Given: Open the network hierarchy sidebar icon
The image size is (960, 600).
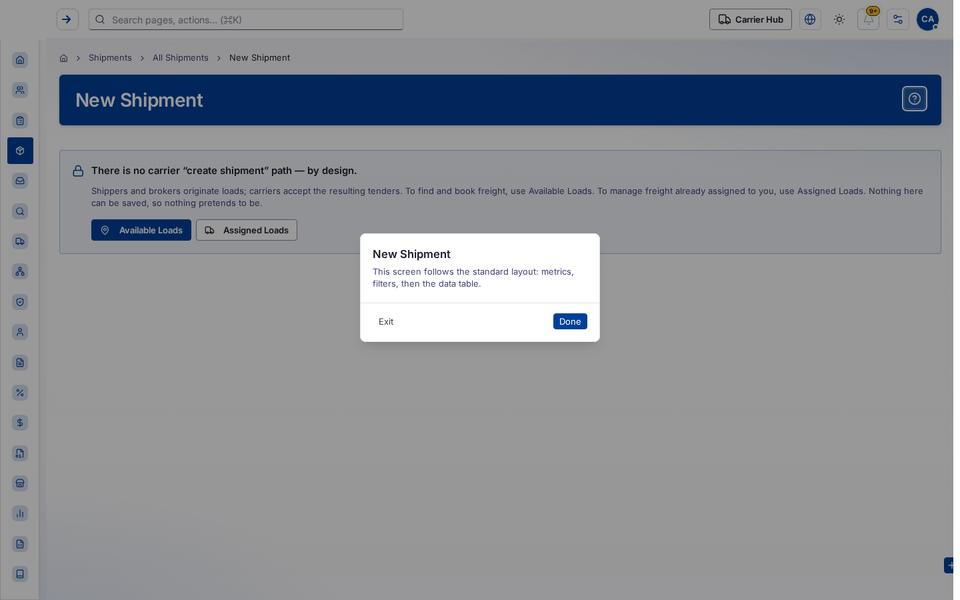Looking at the screenshot, I should click(20, 272).
